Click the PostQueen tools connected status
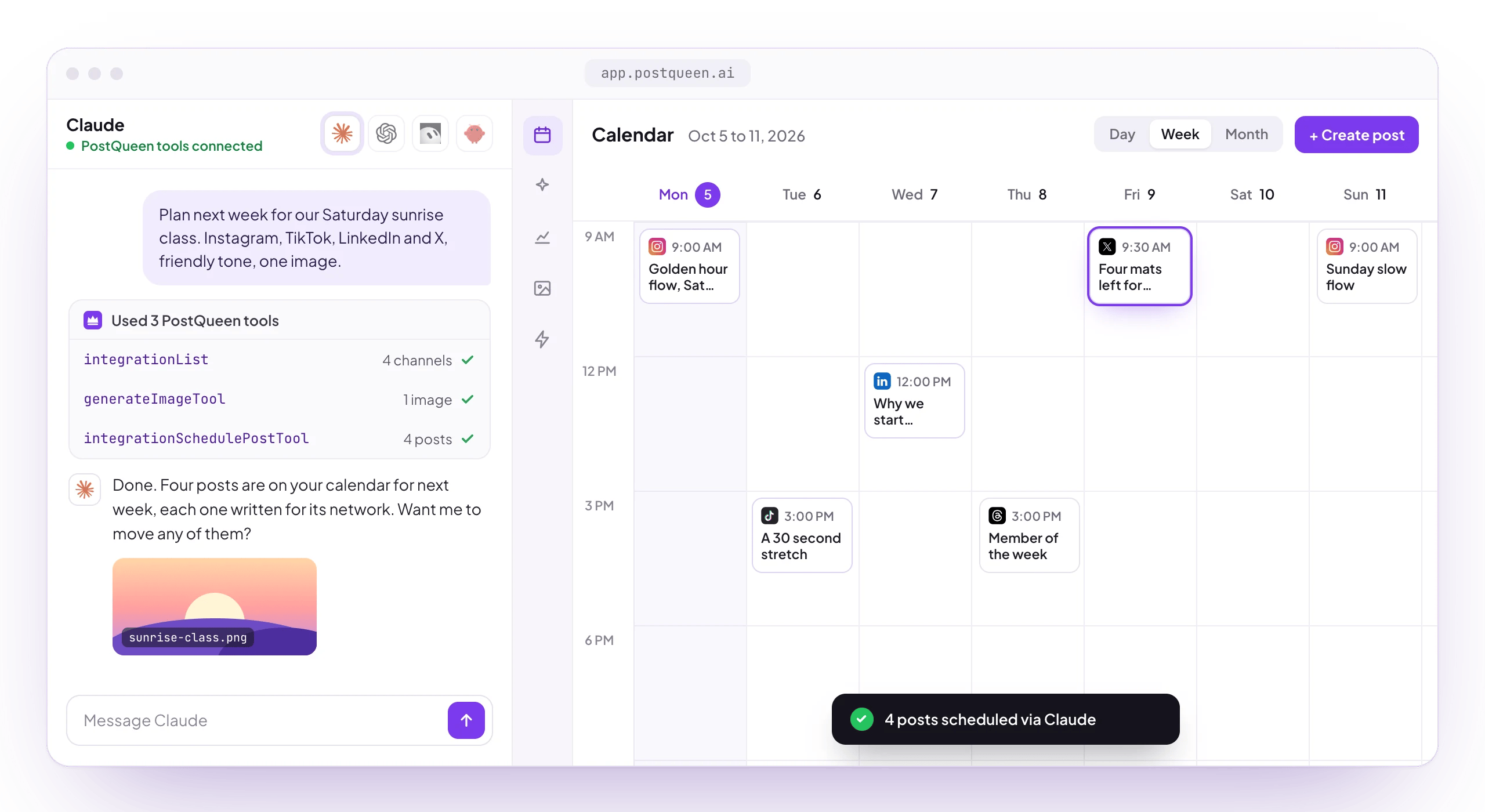1485x812 pixels. tap(165, 146)
